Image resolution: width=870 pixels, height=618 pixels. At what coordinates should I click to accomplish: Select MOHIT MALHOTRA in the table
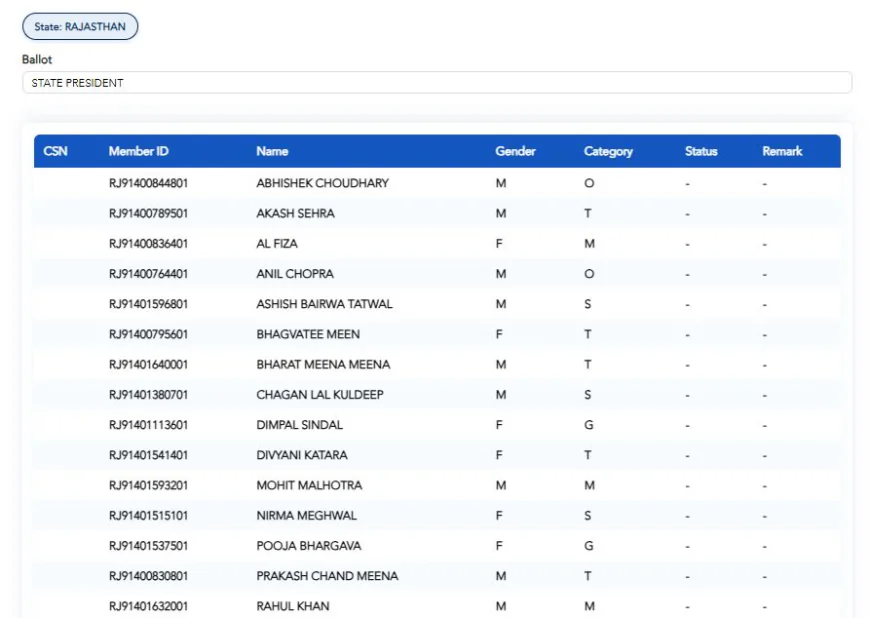tap(309, 485)
